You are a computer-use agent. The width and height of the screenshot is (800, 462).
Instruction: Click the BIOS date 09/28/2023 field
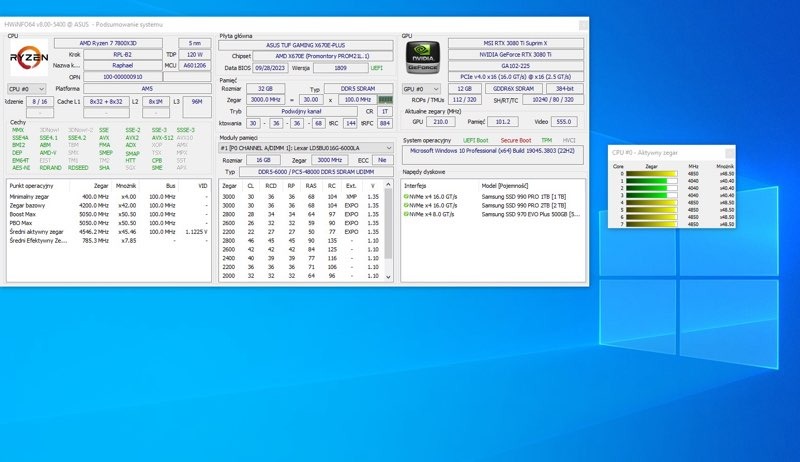tap(270, 68)
